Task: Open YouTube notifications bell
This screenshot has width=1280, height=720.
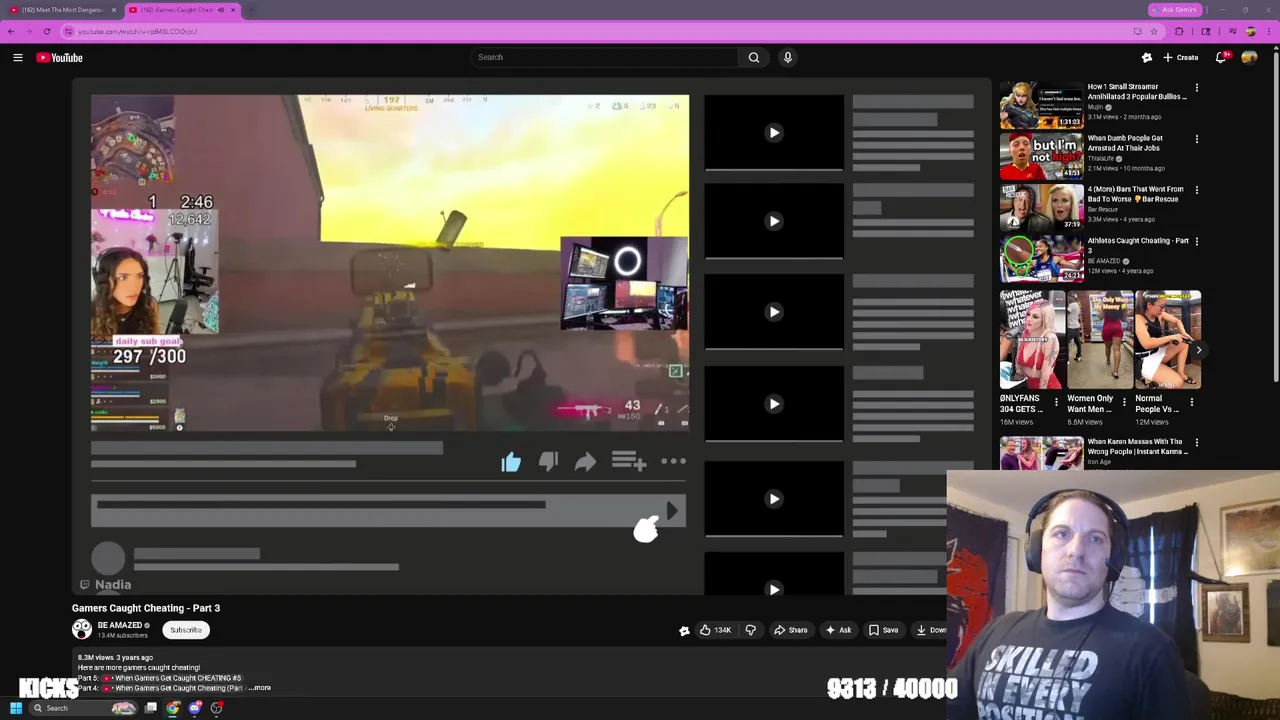Action: (1221, 58)
